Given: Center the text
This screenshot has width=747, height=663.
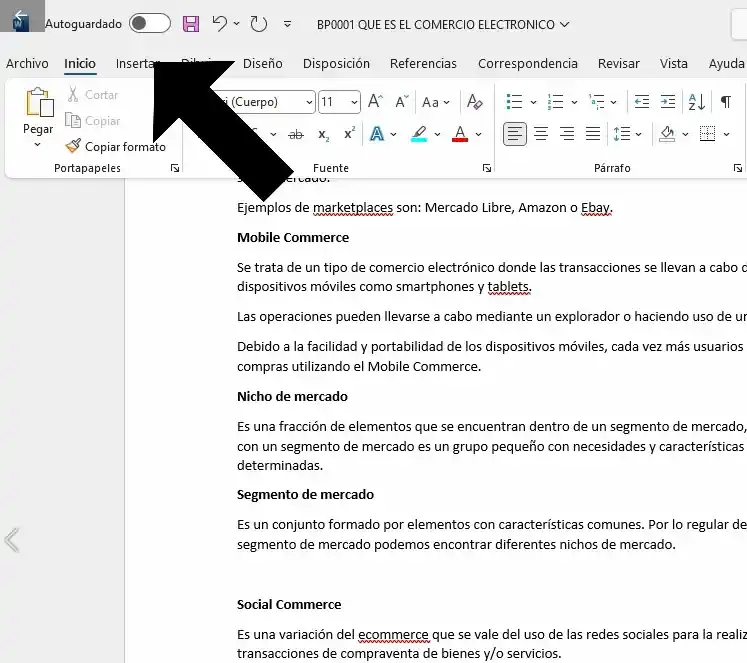Looking at the screenshot, I should click(x=541, y=134).
